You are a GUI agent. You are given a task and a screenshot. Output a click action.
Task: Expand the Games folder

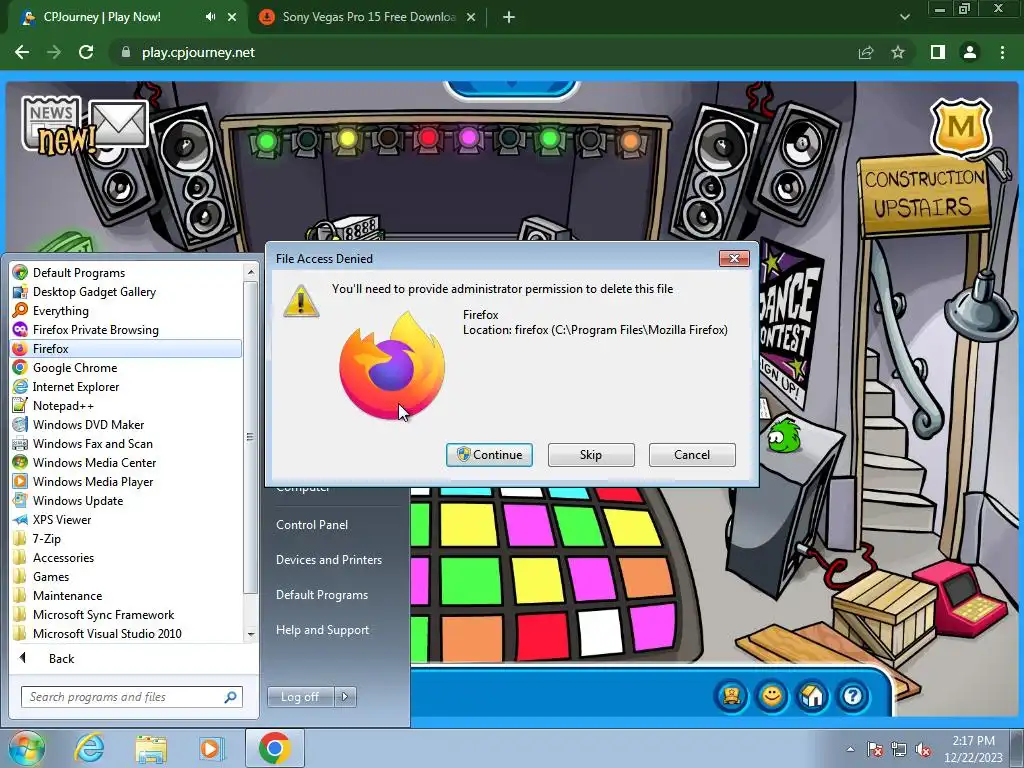(x=51, y=576)
